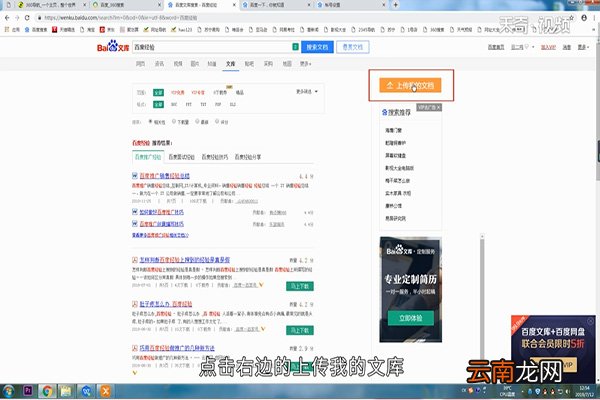Click the white outlined button beside 搜索文档
The height and width of the screenshot is (400, 600).
(353, 47)
